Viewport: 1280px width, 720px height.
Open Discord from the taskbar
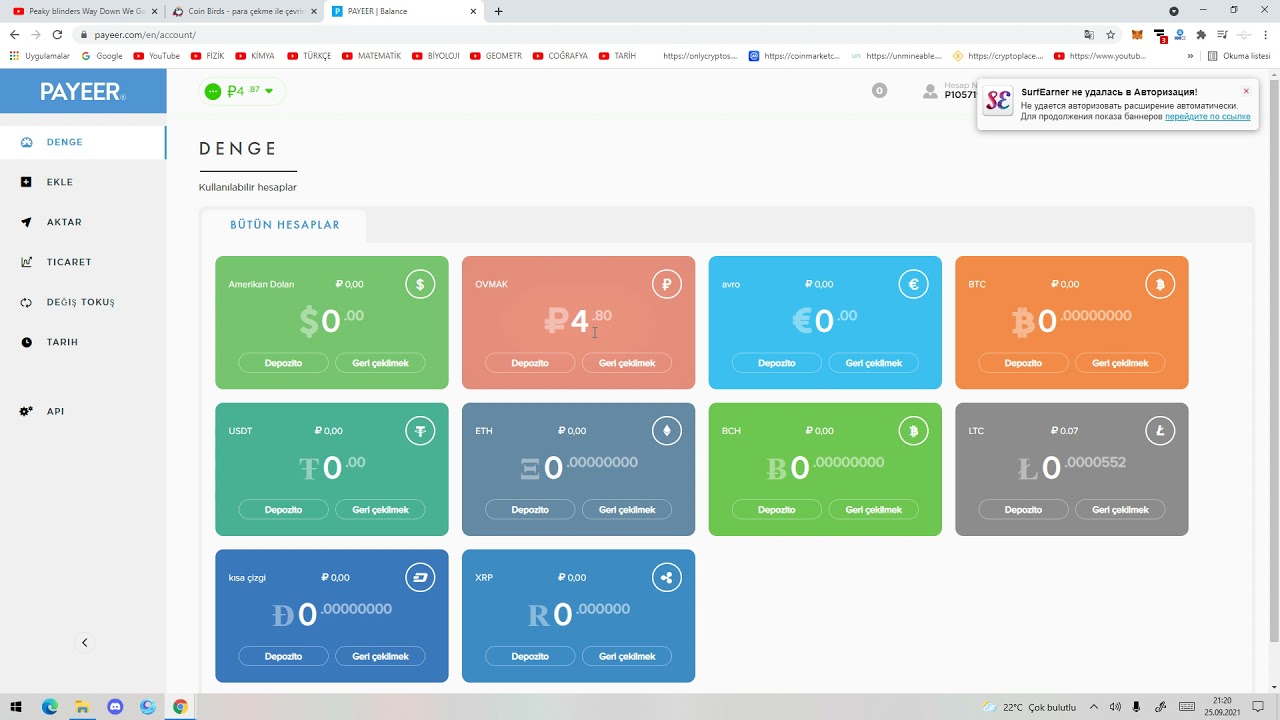pos(115,707)
